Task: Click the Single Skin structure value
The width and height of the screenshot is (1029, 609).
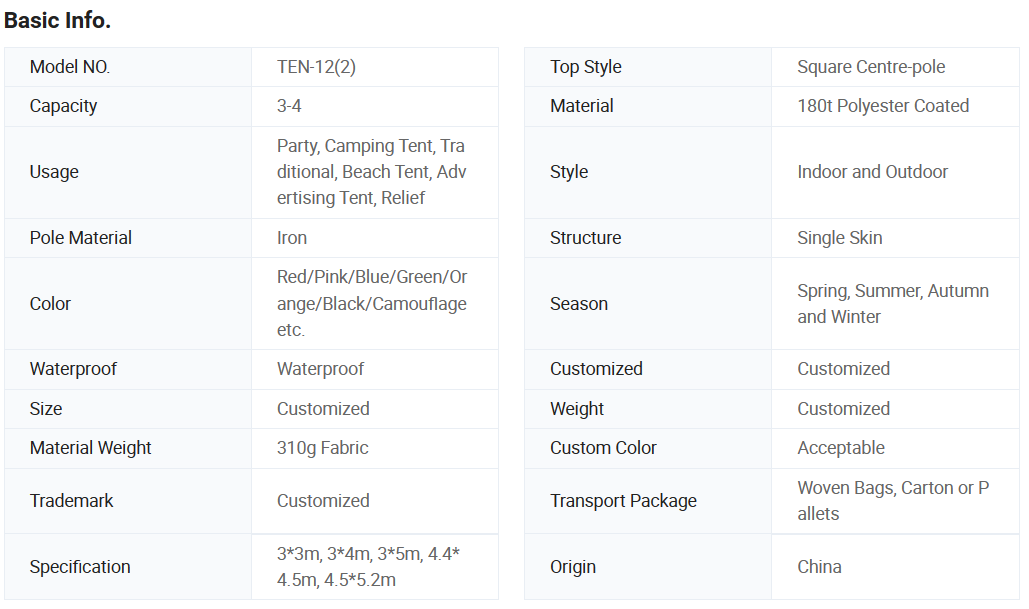Action: (x=839, y=238)
